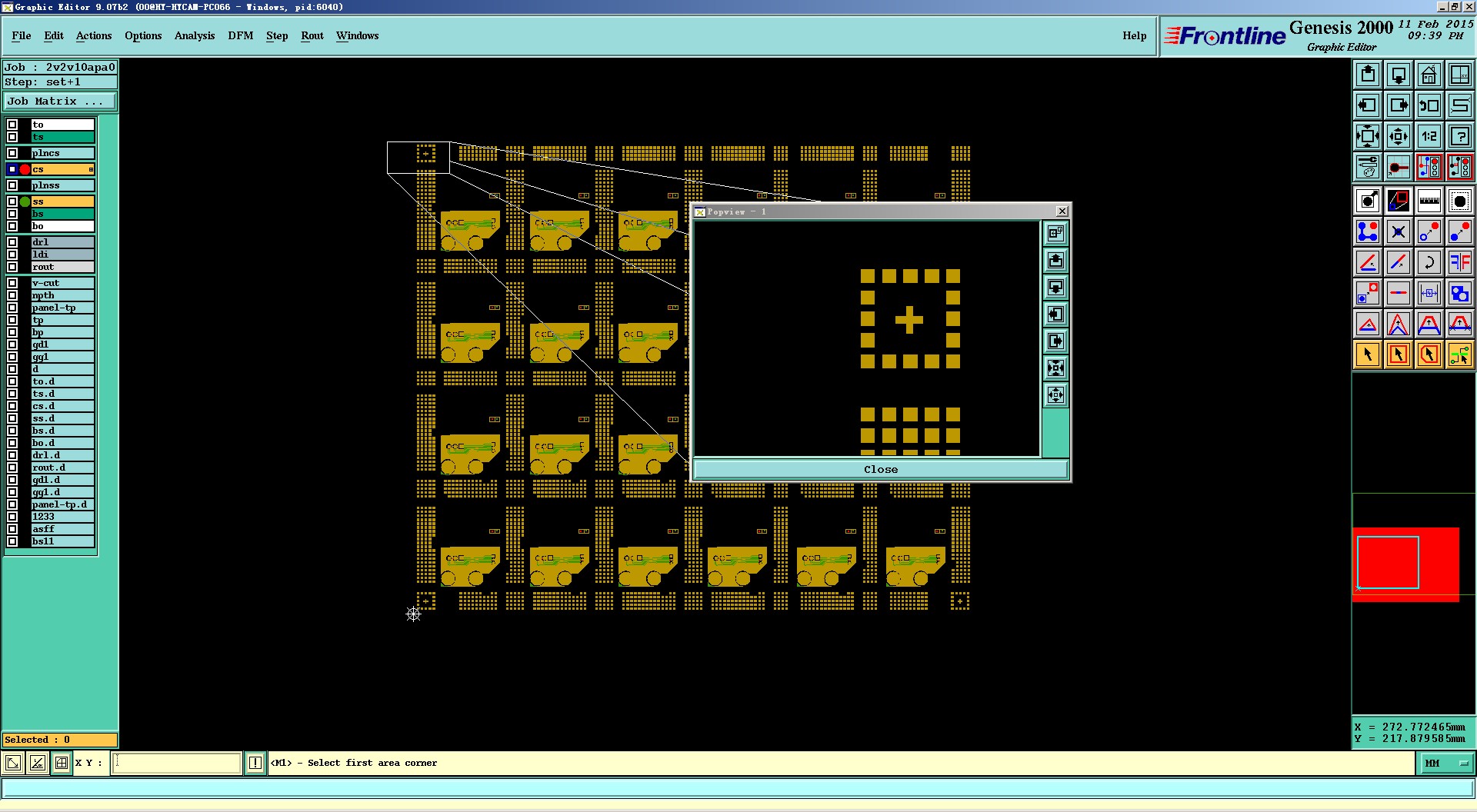
Task: Click the pan left view icon
Action: (1368, 105)
